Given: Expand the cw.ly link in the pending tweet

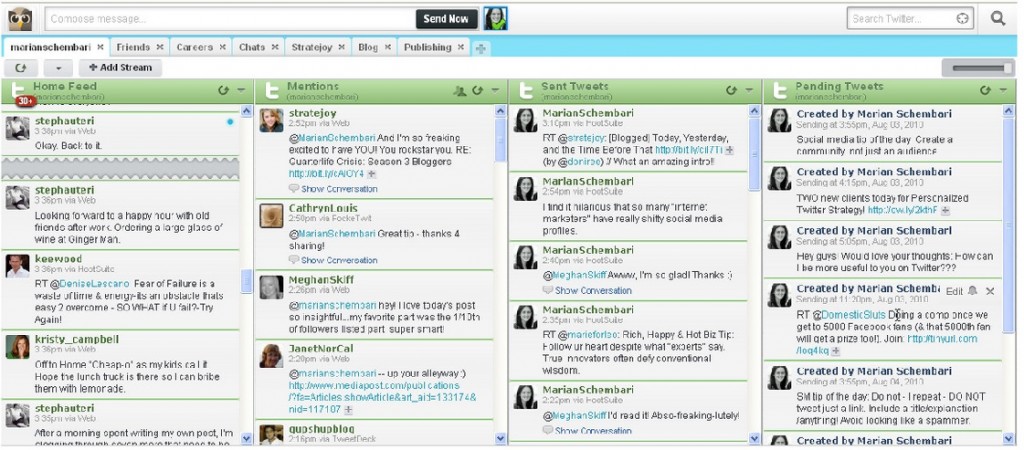Looking at the screenshot, I should [x=945, y=210].
